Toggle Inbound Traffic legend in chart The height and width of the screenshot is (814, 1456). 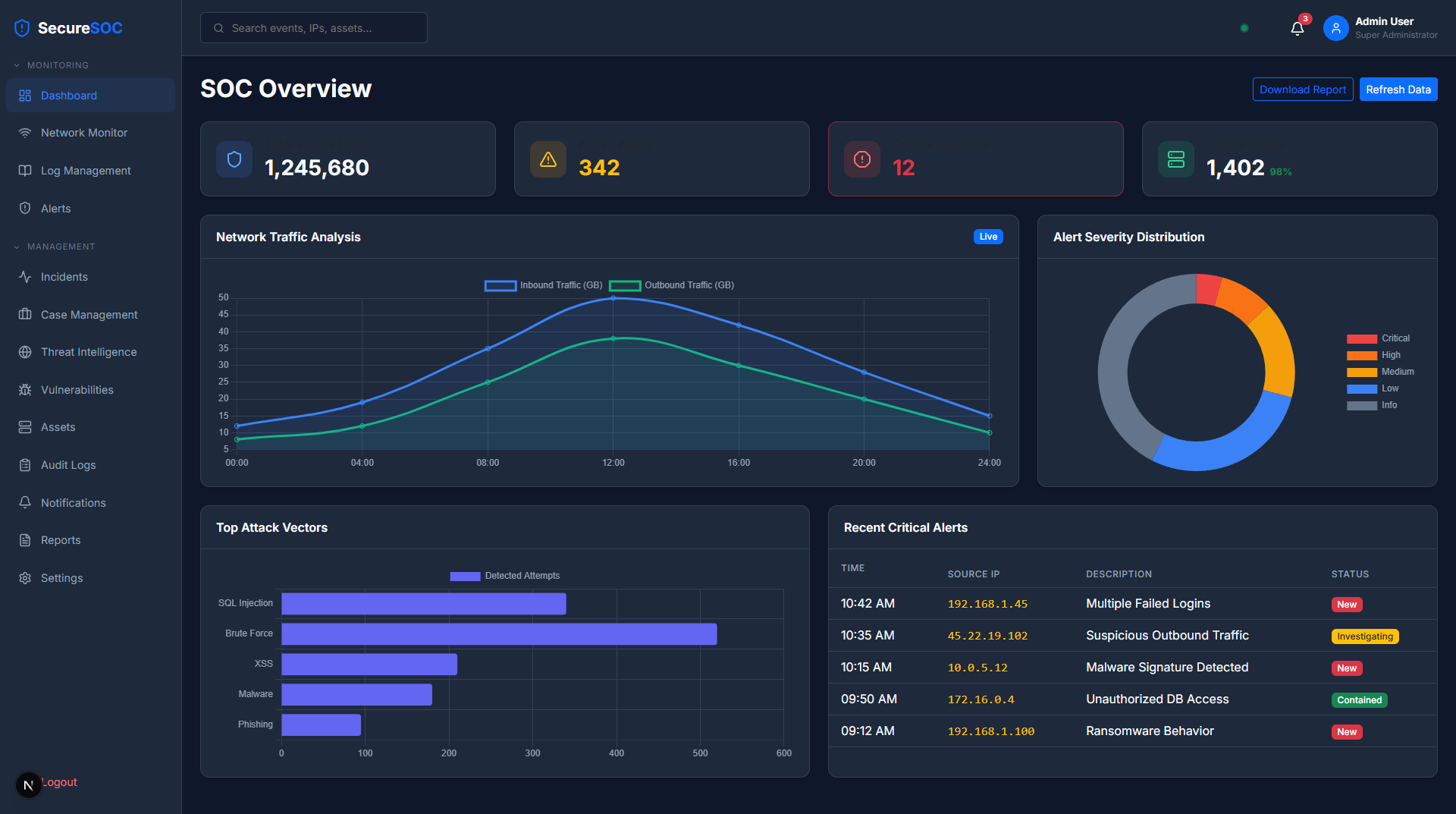tap(544, 285)
